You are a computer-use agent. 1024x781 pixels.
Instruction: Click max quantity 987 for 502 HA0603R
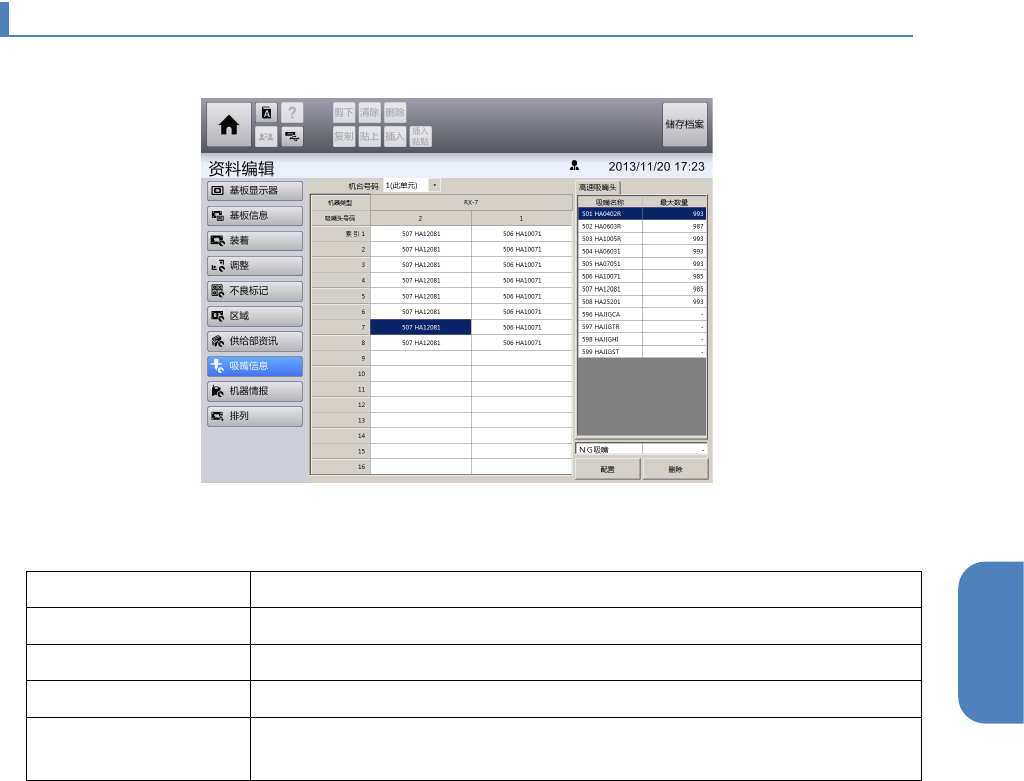point(674,227)
